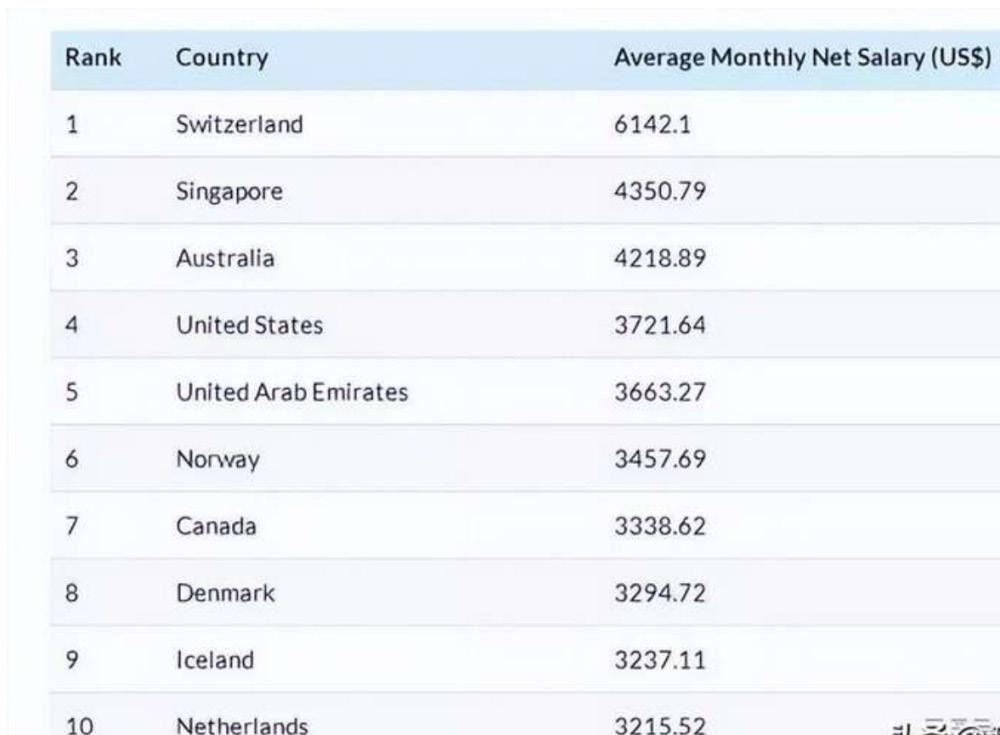Click the Singapore country cell

[229, 192]
